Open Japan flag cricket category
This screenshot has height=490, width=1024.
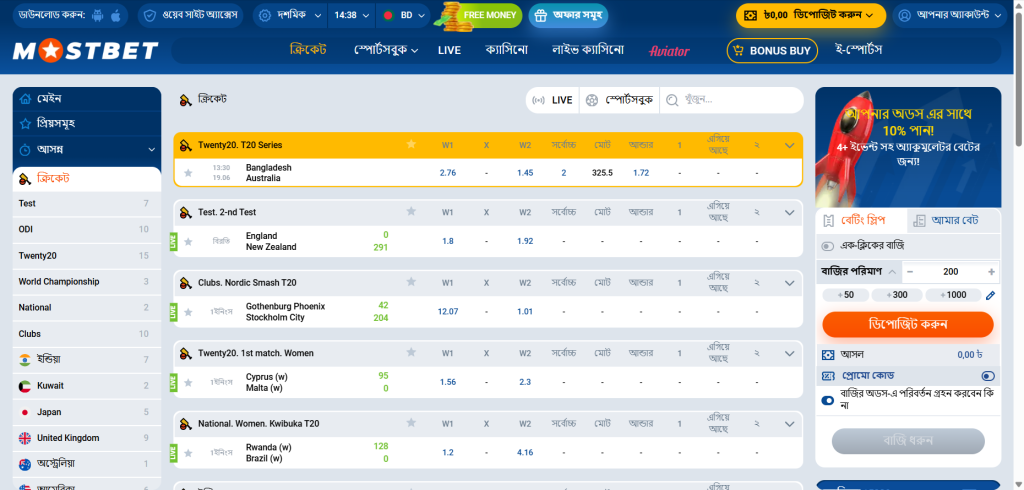(x=25, y=412)
